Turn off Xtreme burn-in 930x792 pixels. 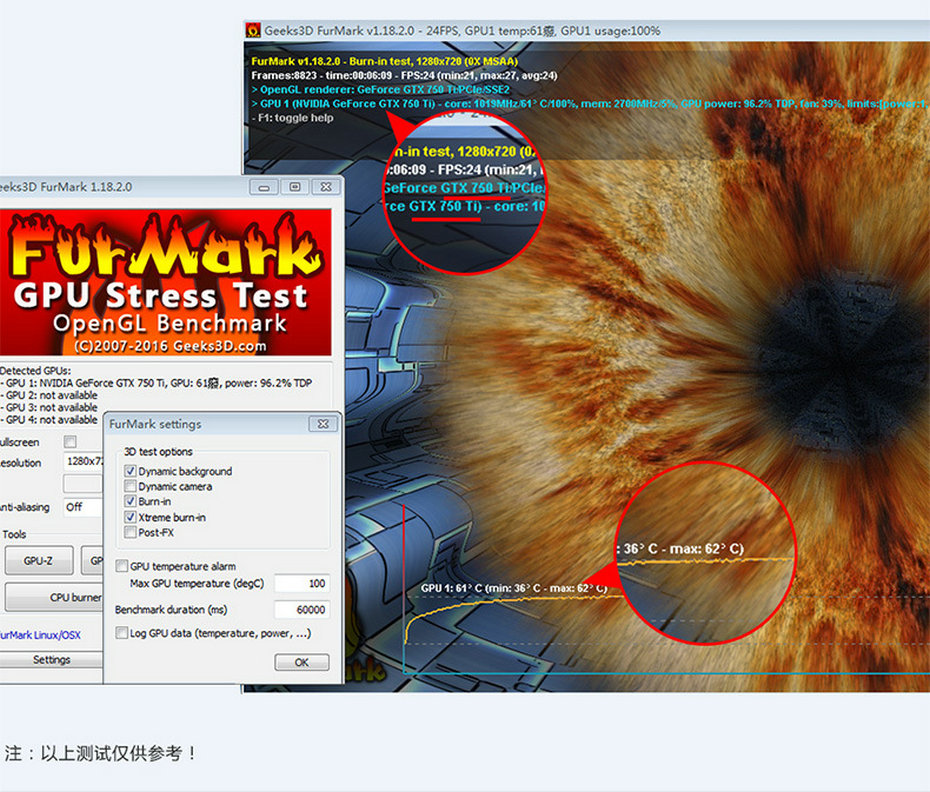[130, 517]
